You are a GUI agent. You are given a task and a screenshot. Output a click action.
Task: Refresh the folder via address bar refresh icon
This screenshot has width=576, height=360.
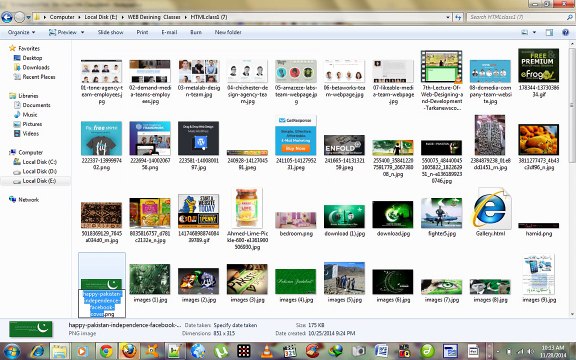pos(458,17)
